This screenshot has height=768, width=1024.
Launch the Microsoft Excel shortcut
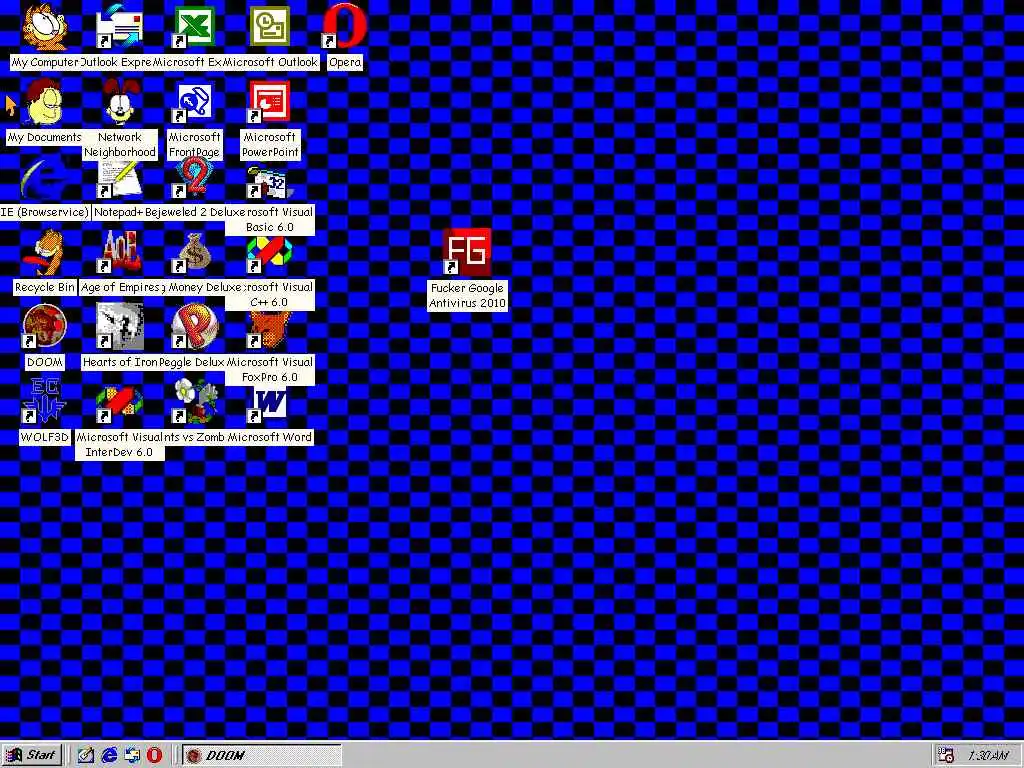click(194, 27)
